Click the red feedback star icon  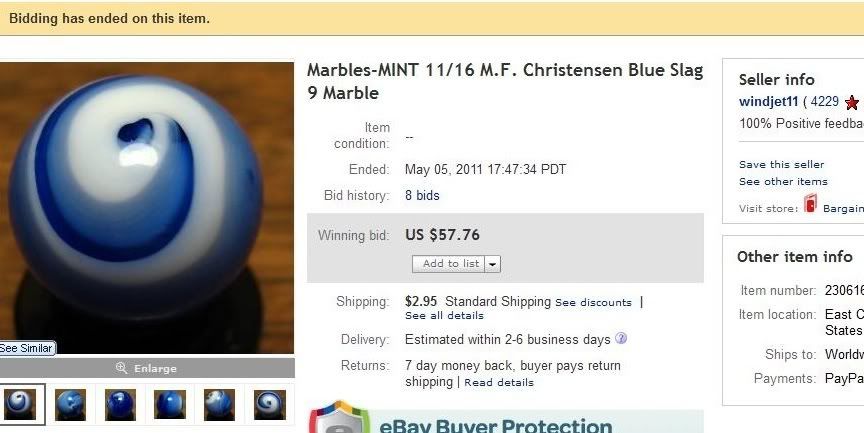coord(852,102)
